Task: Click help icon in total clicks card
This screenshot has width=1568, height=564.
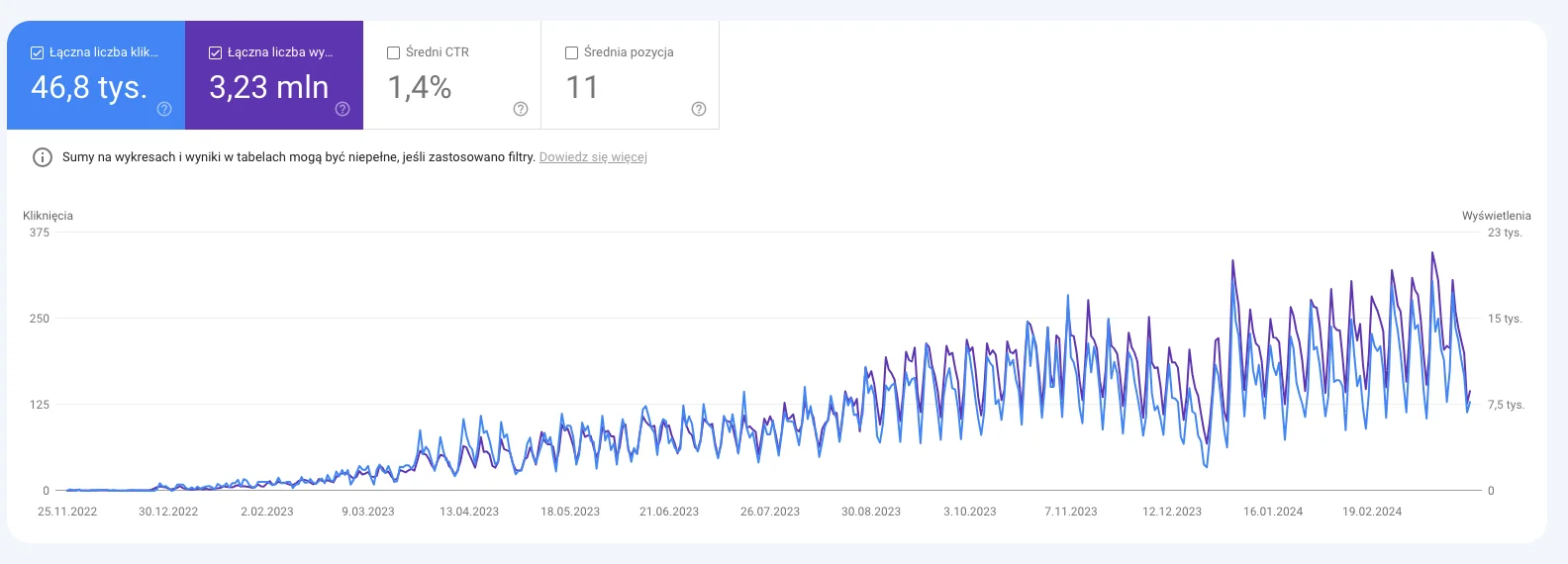Action: point(164,109)
